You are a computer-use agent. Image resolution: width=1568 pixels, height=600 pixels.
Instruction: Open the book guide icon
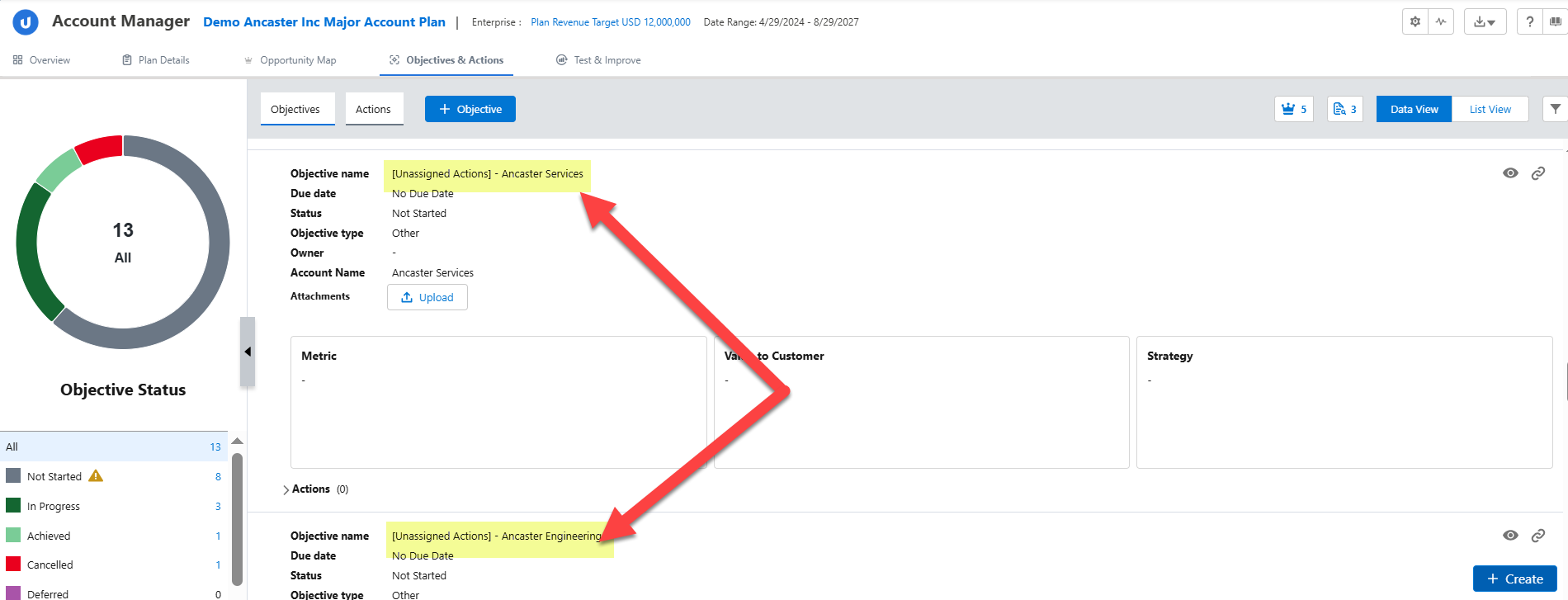point(1556,22)
